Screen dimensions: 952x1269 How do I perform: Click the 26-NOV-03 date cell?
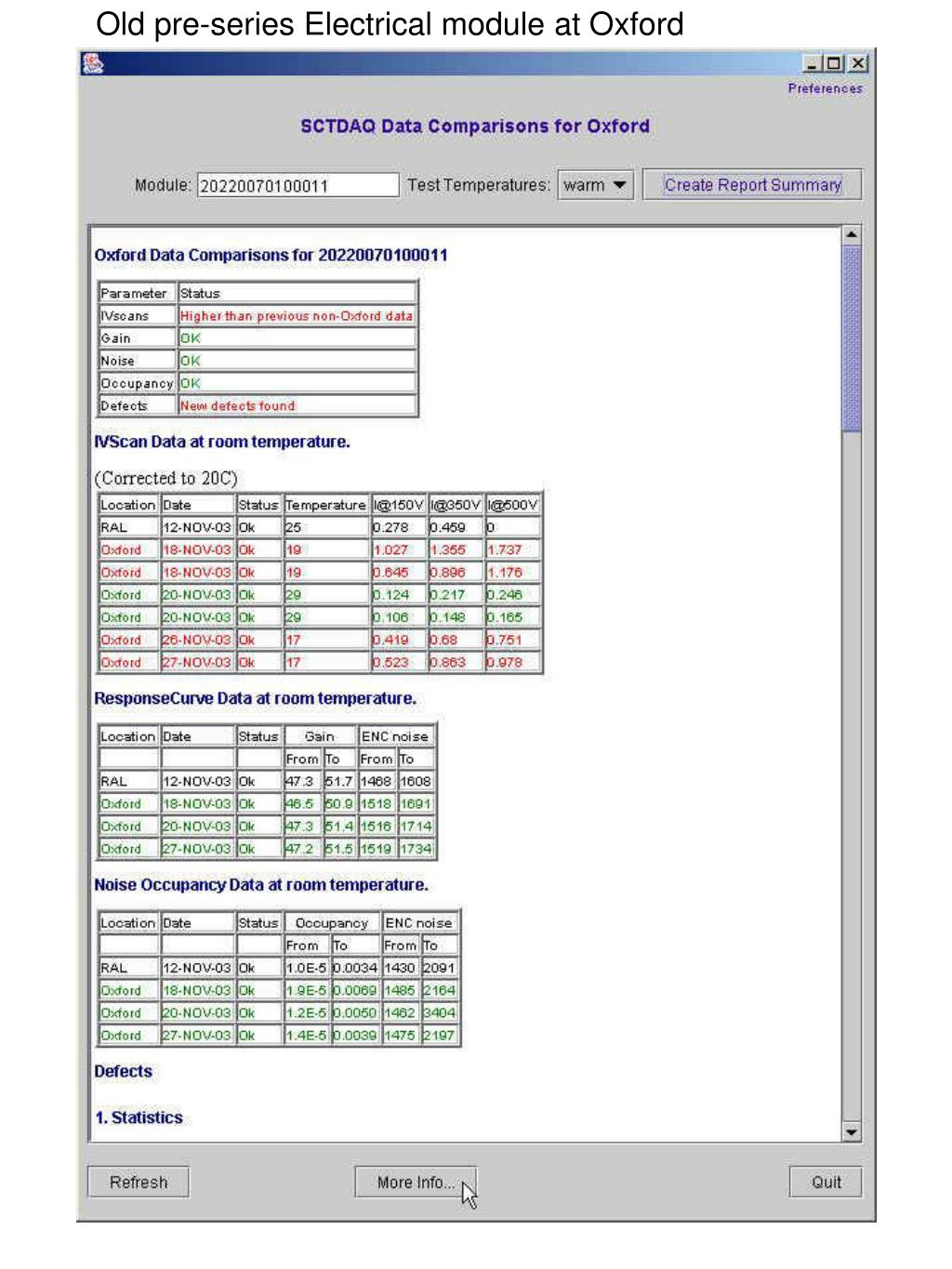(197, 640)
